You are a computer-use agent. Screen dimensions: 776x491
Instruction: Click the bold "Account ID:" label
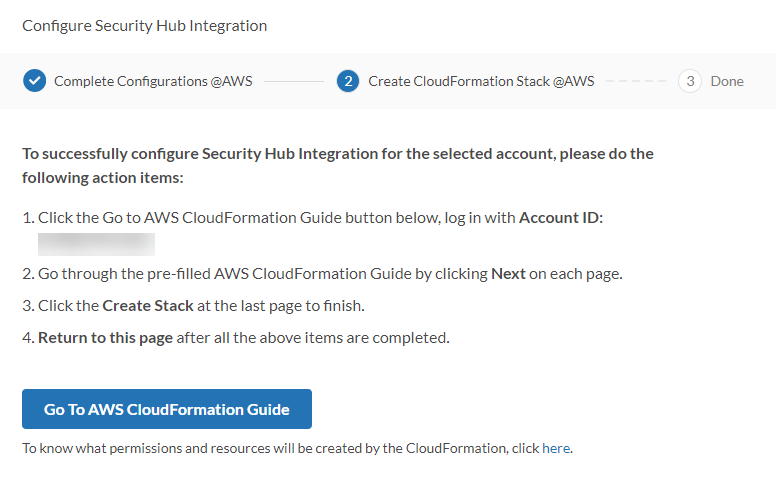561,217
